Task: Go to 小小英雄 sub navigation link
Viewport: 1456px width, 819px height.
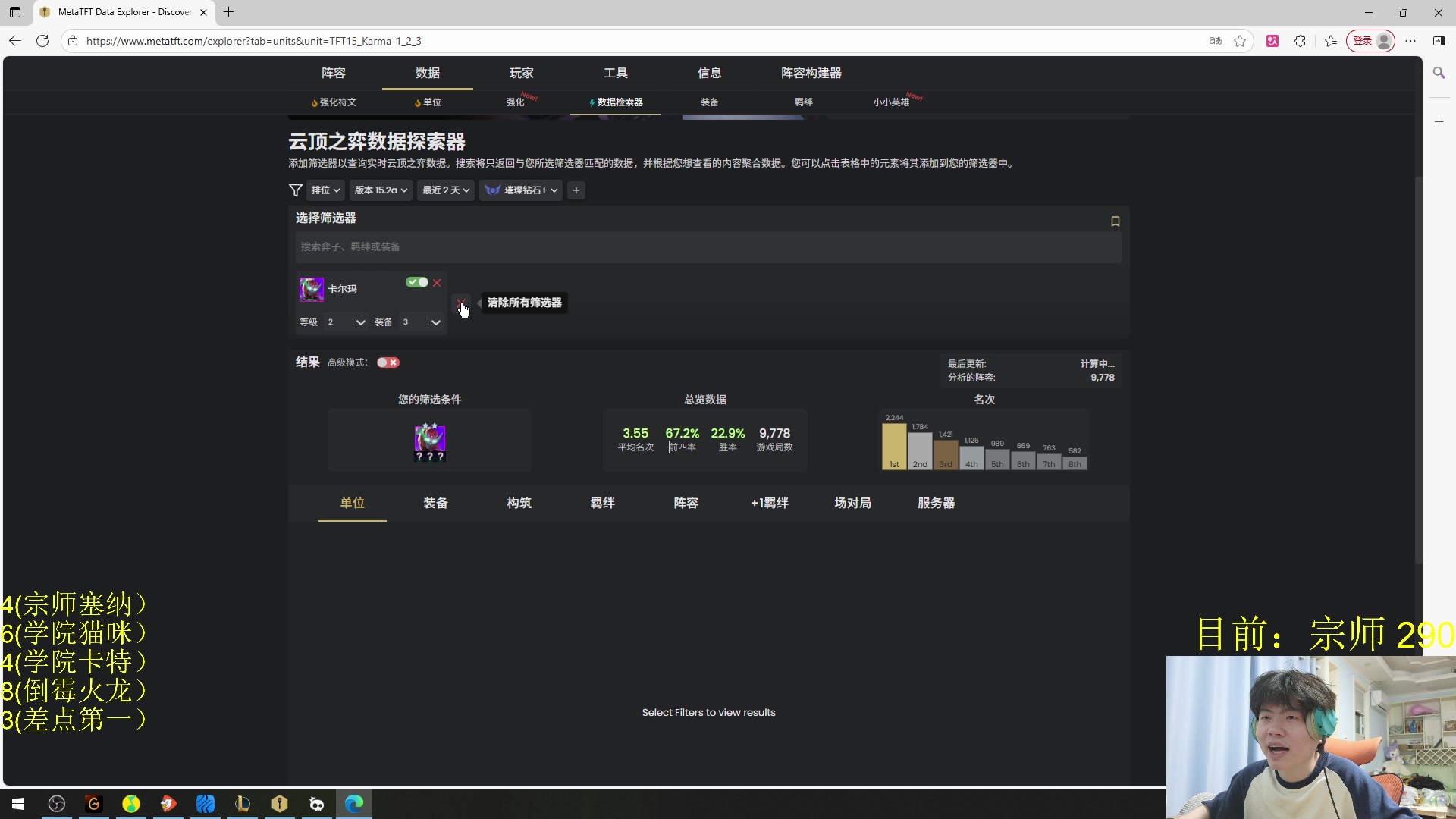Action: coord(891,102)
